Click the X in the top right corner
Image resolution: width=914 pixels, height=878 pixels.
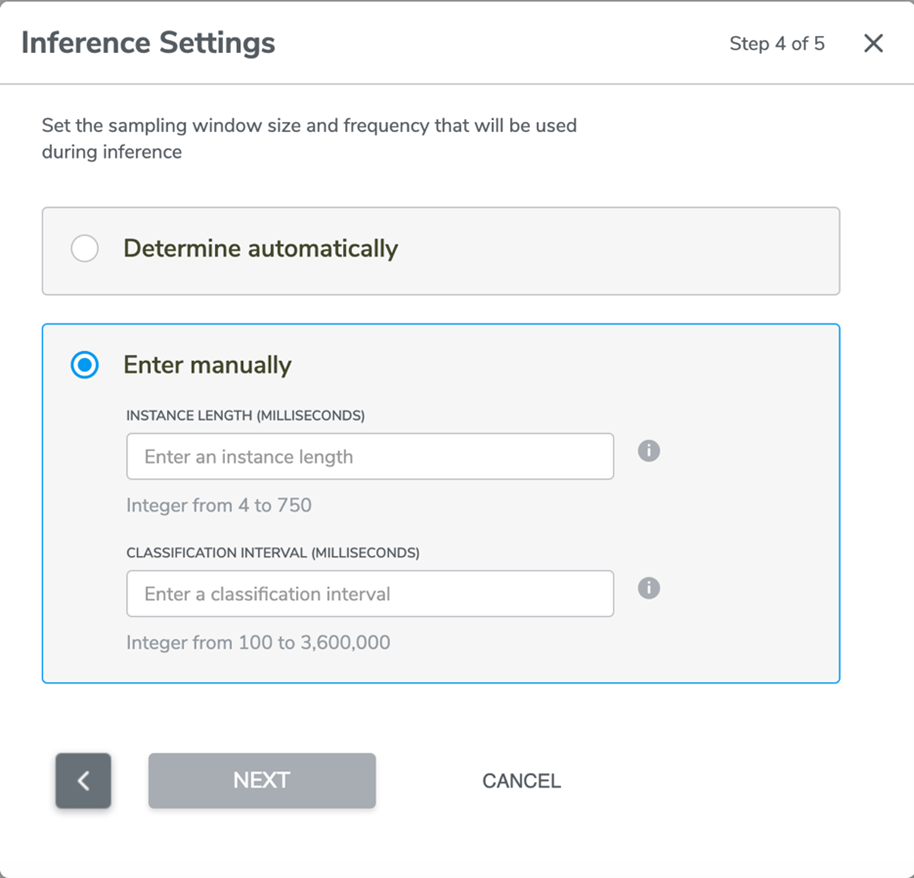click(873, 43)
